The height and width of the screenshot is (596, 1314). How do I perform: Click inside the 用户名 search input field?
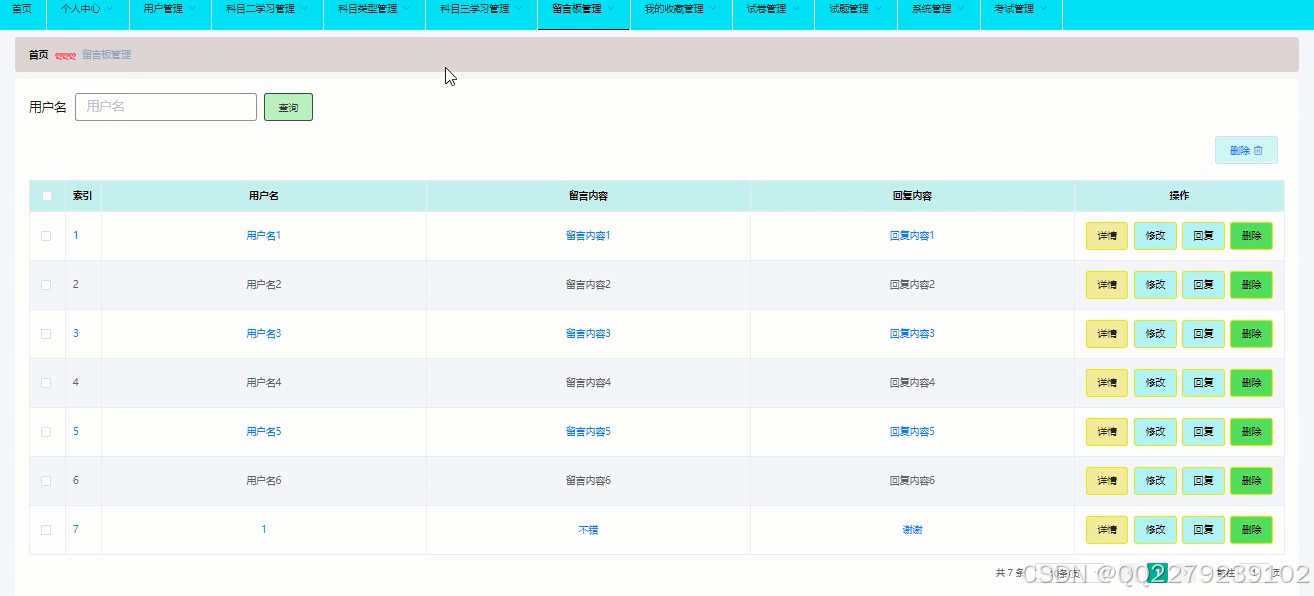[165, 106]
